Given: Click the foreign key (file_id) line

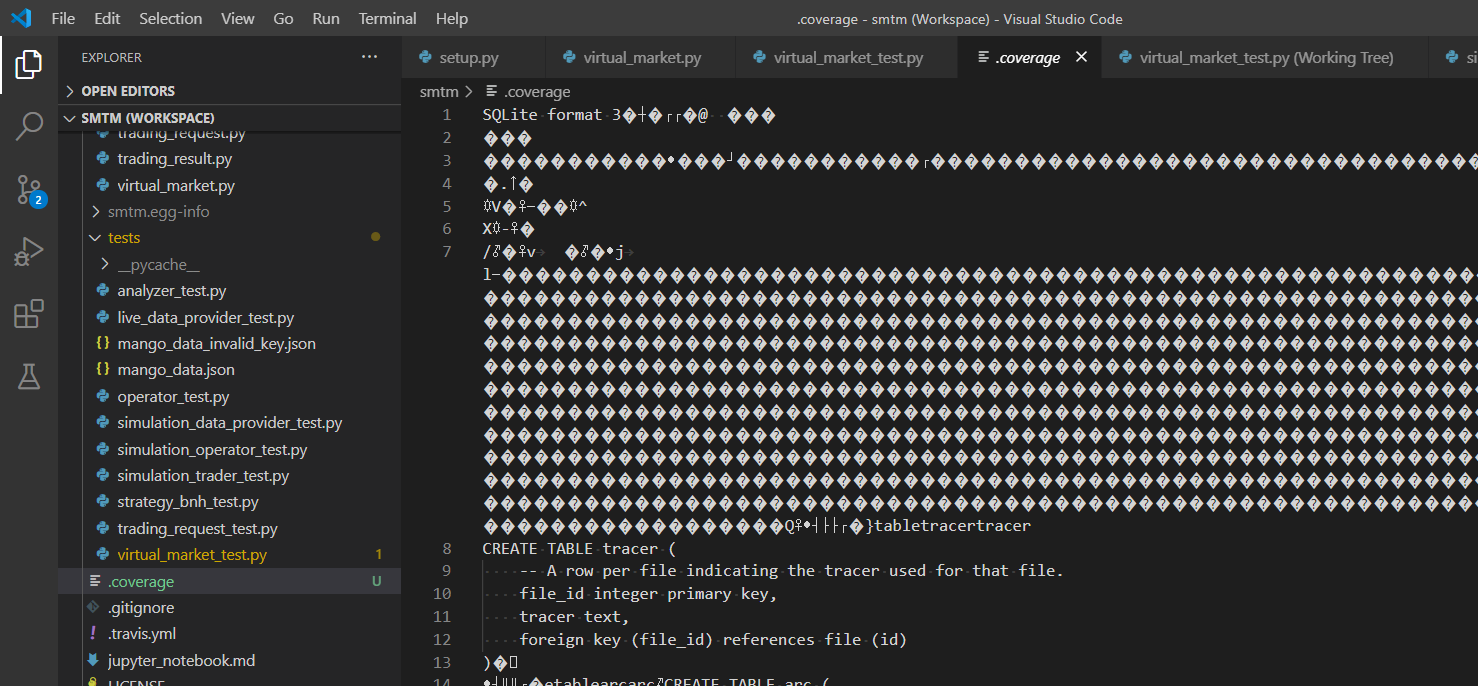Looking at the screenshot, I should (x=713, y=639).
